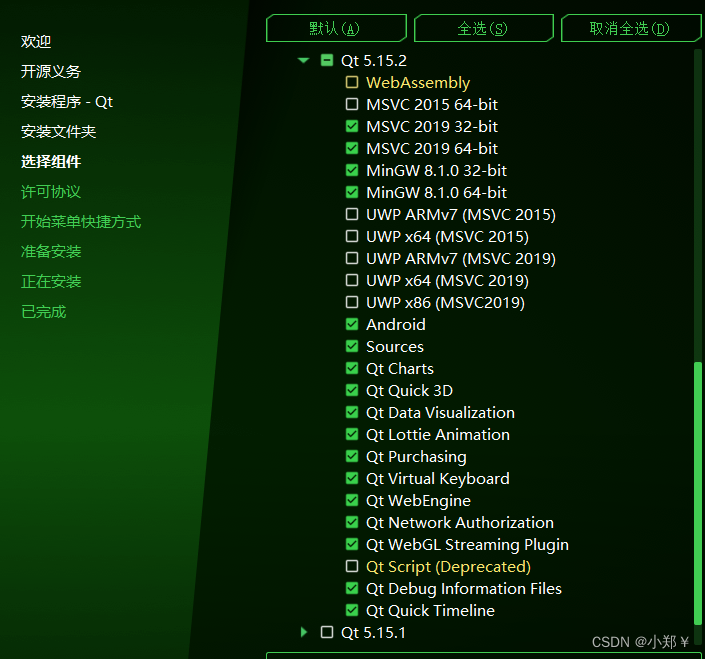Click the 默认(A) default button

[x=336, y=28]
